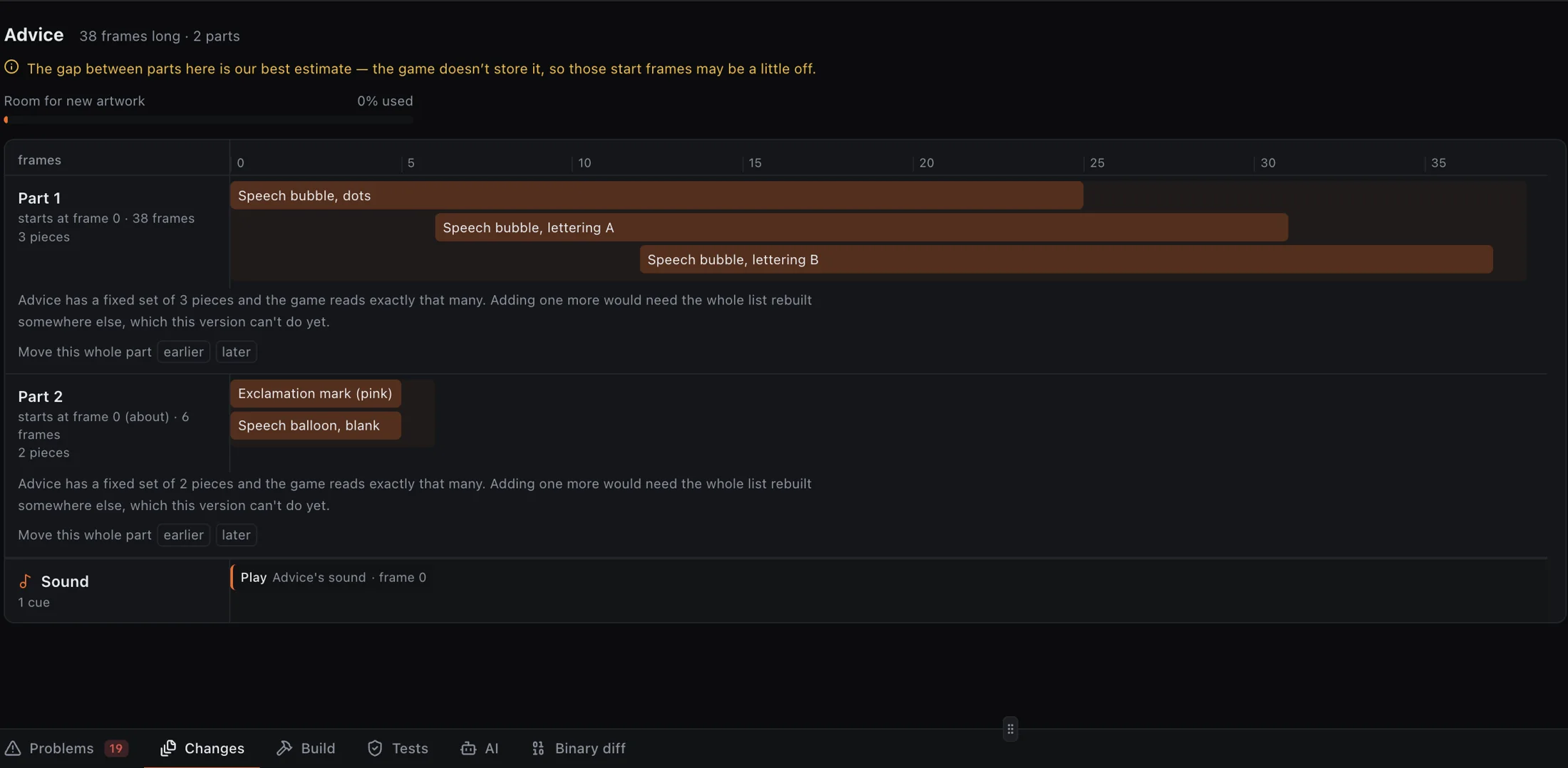
Task: Click the warning info icon beside gap notice
Action: [11, 68]
